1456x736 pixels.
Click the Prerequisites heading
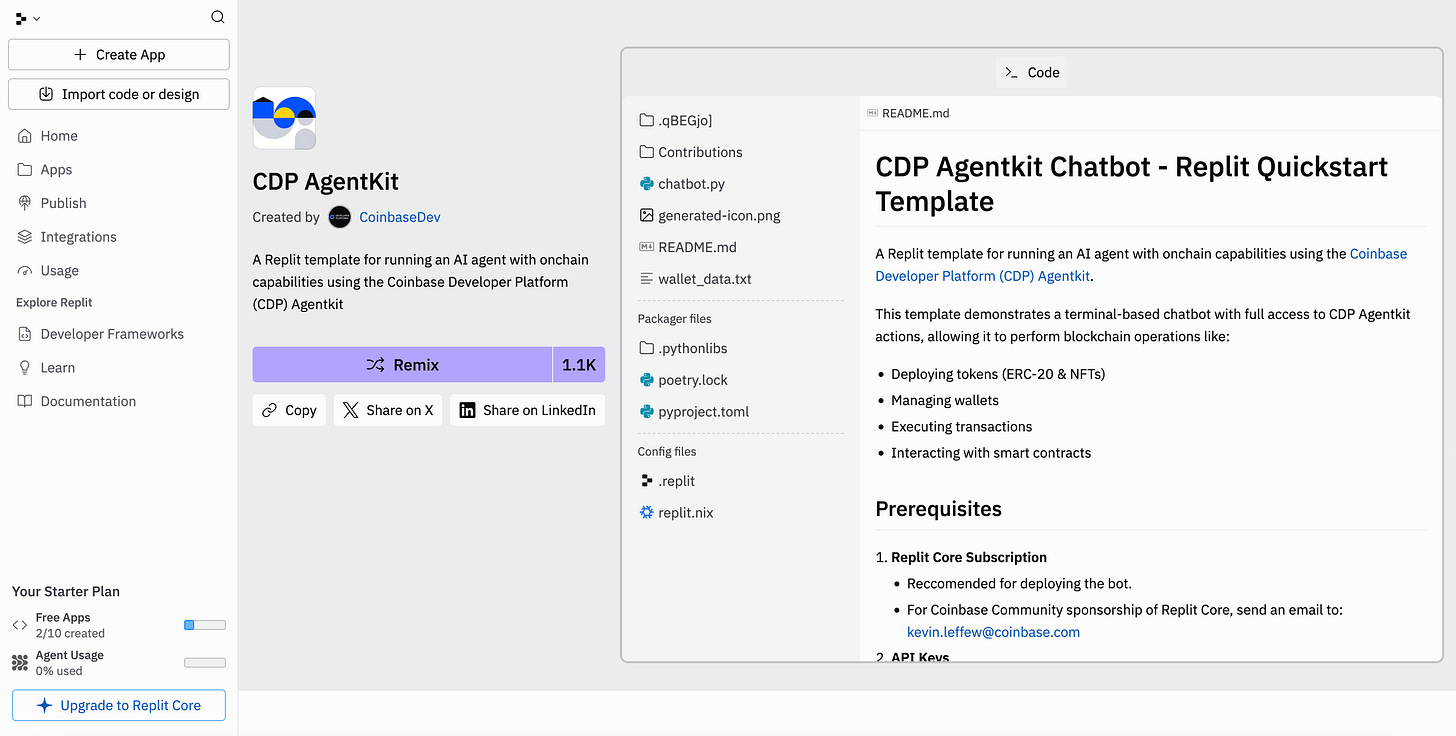(x=938, y=509)
